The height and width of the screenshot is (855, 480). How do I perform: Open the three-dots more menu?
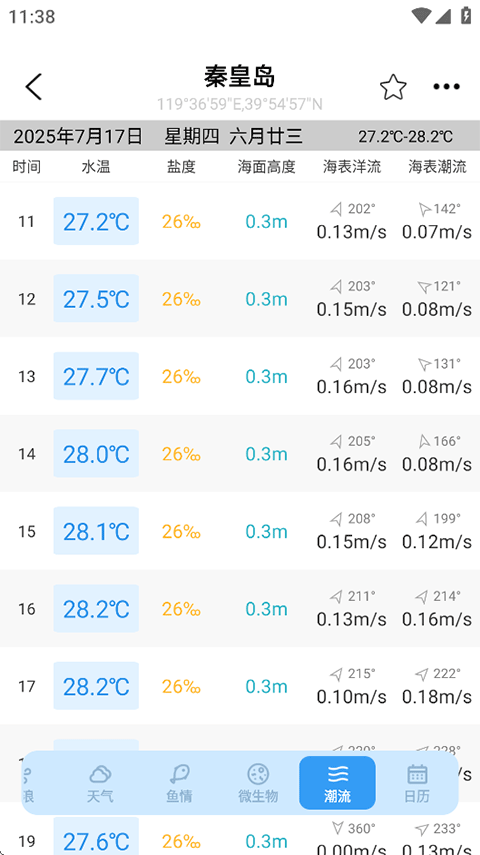pos(446,86)
